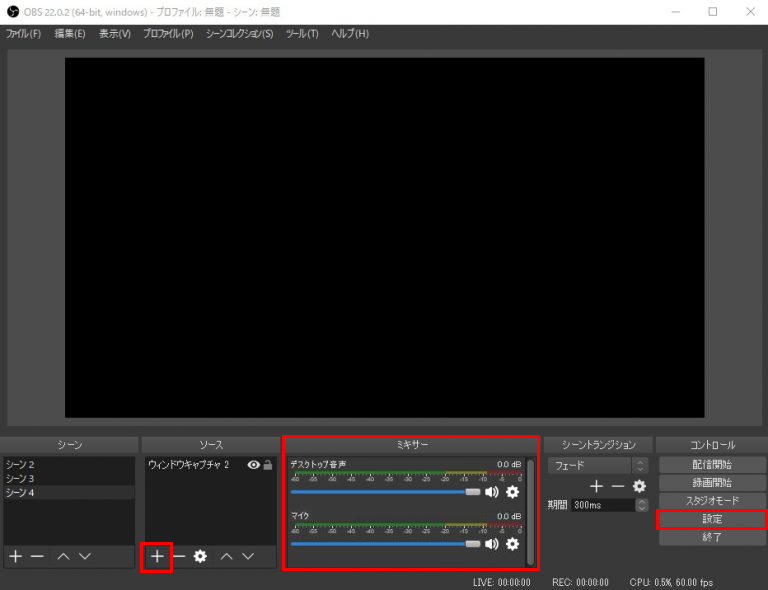Open デスクトップ音声 audio settings gear

tap(513, 492)
